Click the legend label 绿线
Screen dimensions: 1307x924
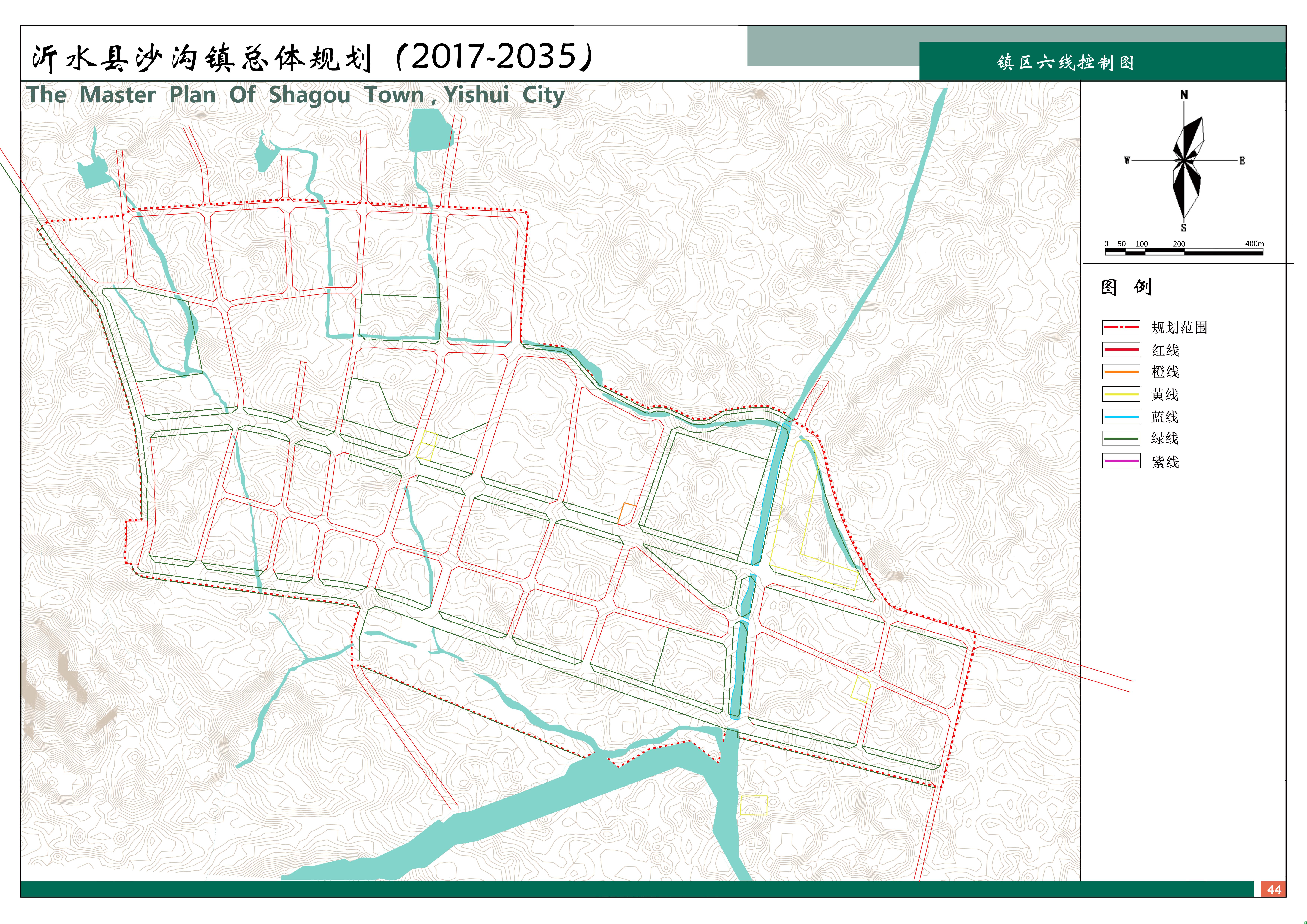[x=1165, y=438]
